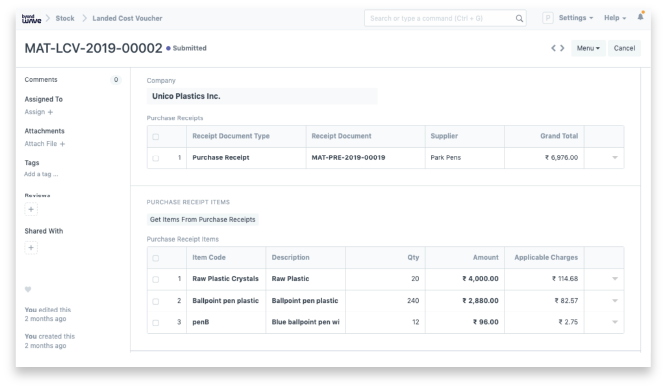Expand Raw Plastic Crystals row dropdown arrow
Screen dimensions: 666x389
[615, 279]
